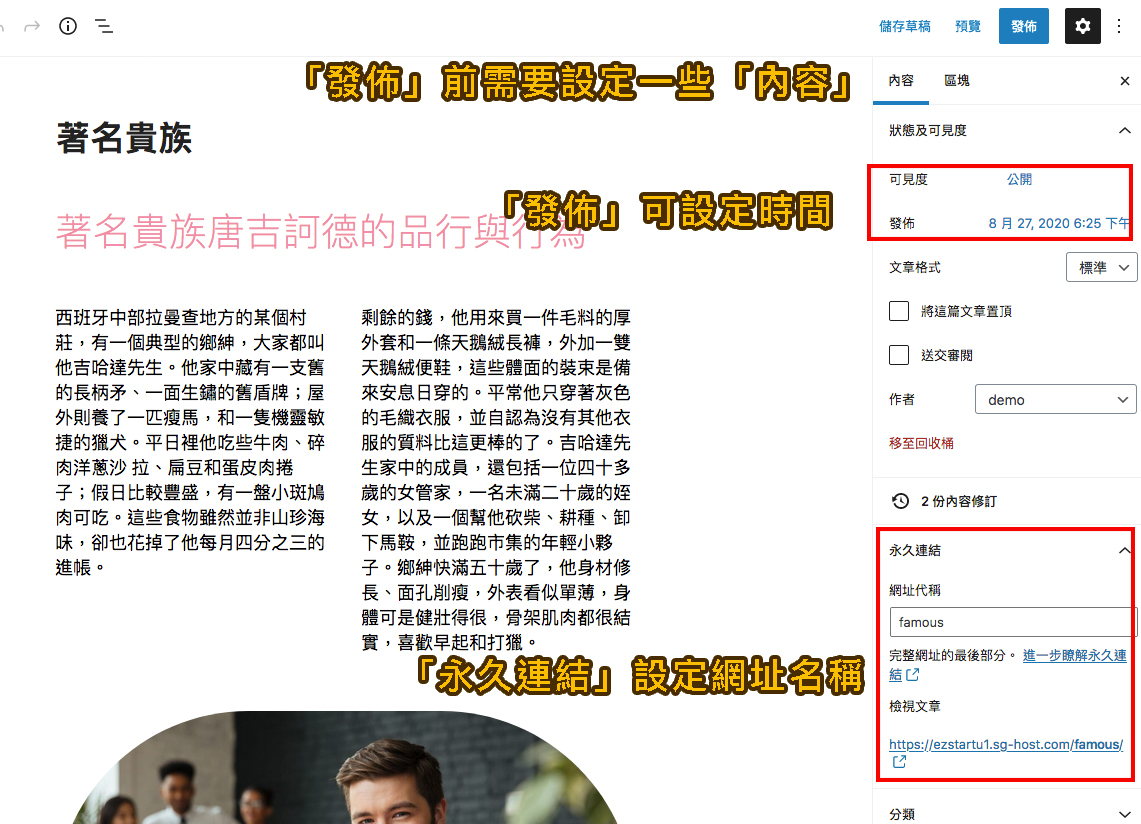Toggle the settings gear sidebar
Image resolution: width=1141 pixels, height=824 pixels.
point(1082,26)
